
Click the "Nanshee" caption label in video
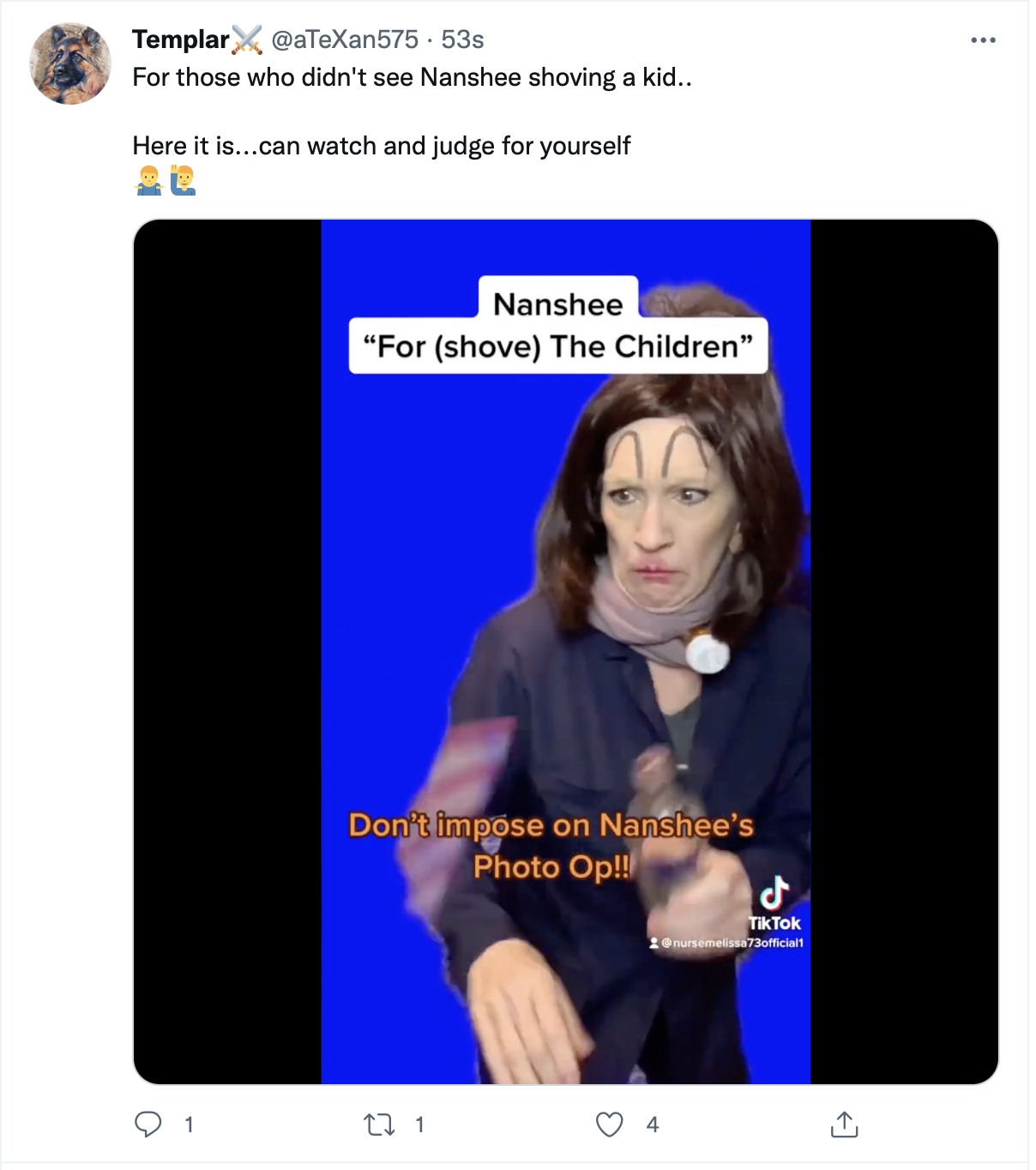coord(558,304)
